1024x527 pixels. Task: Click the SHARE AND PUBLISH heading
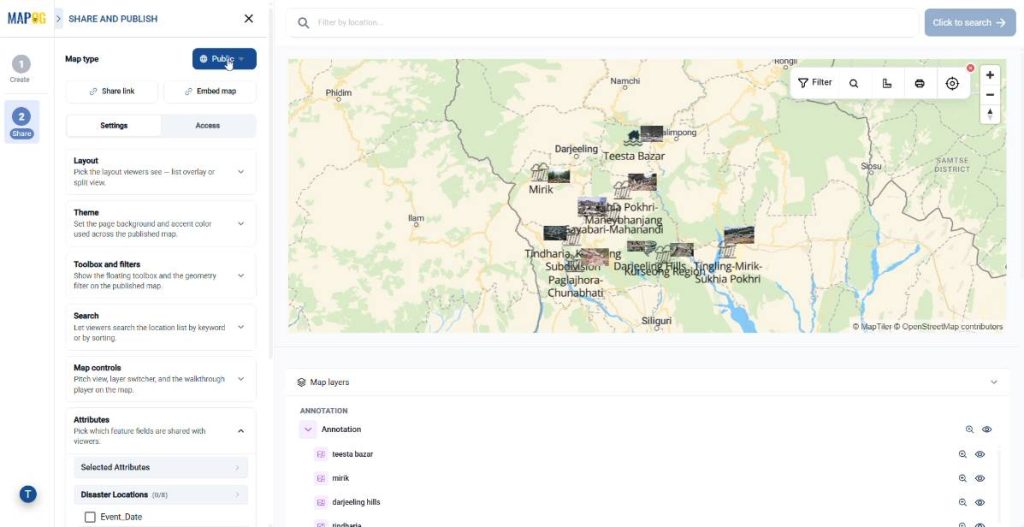pos(113,19)
